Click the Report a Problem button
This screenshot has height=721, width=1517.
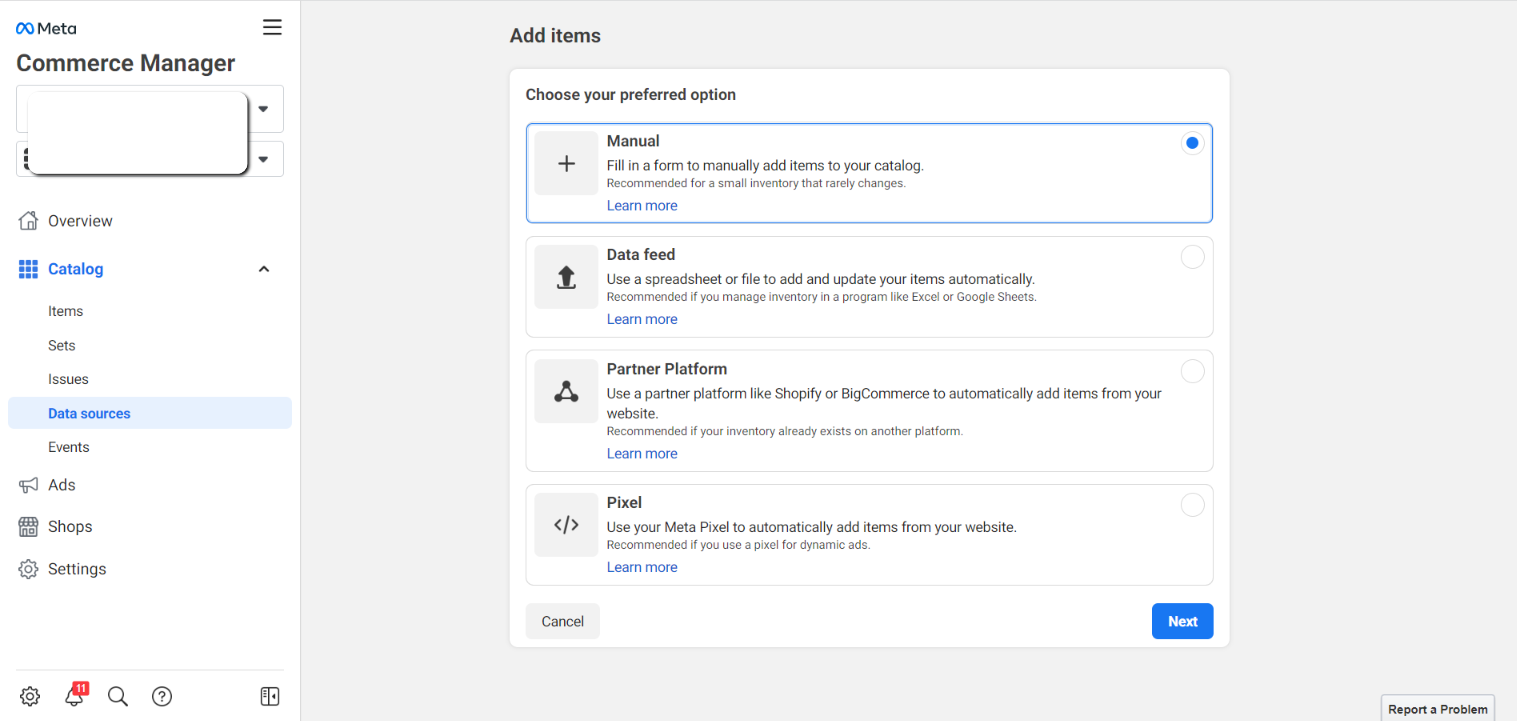1438,708
